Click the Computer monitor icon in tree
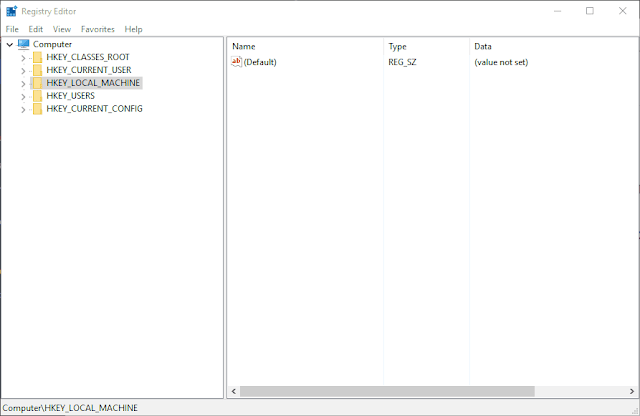This screenshot has height=416, width=640. [23, 44]
